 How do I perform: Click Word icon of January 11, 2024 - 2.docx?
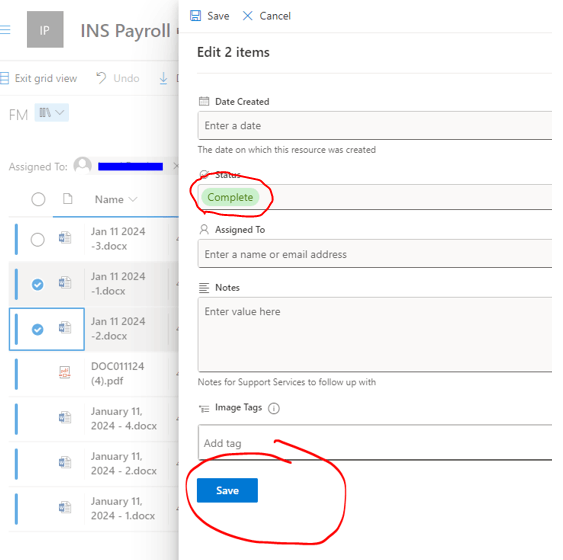click(x=65, y=462)
